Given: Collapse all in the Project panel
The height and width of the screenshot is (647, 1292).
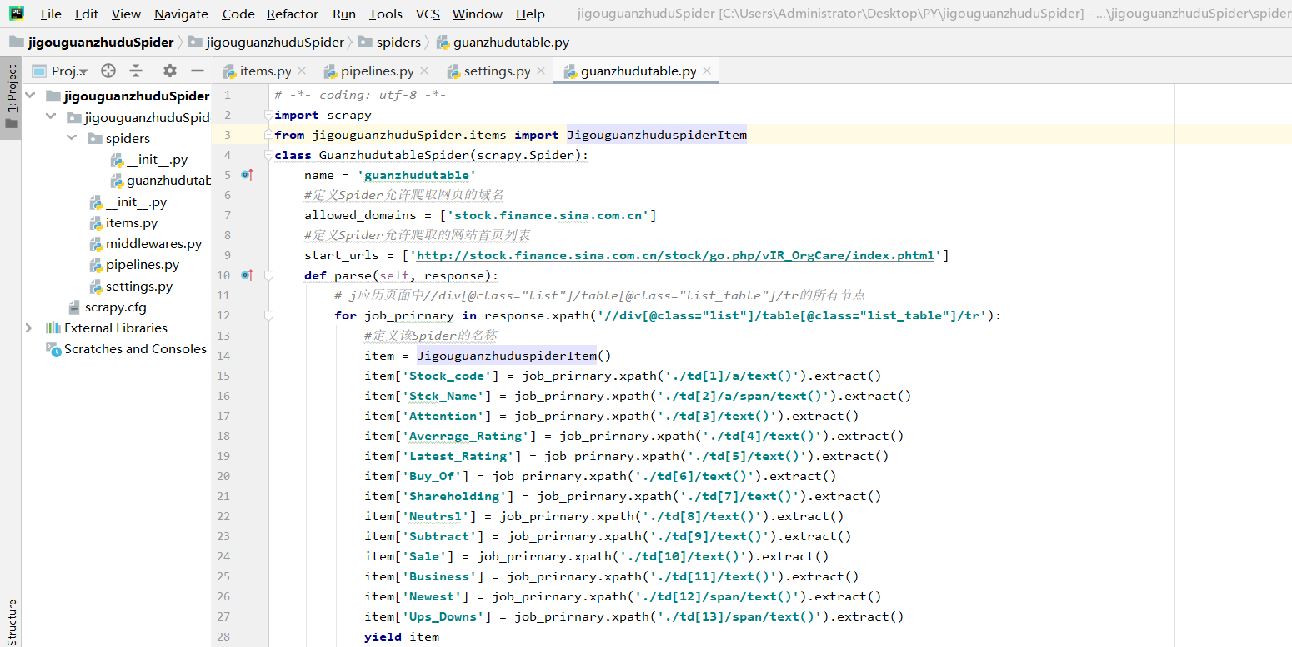Looking at the screenshot, I should pyautogui.click(x=136, y=71).
